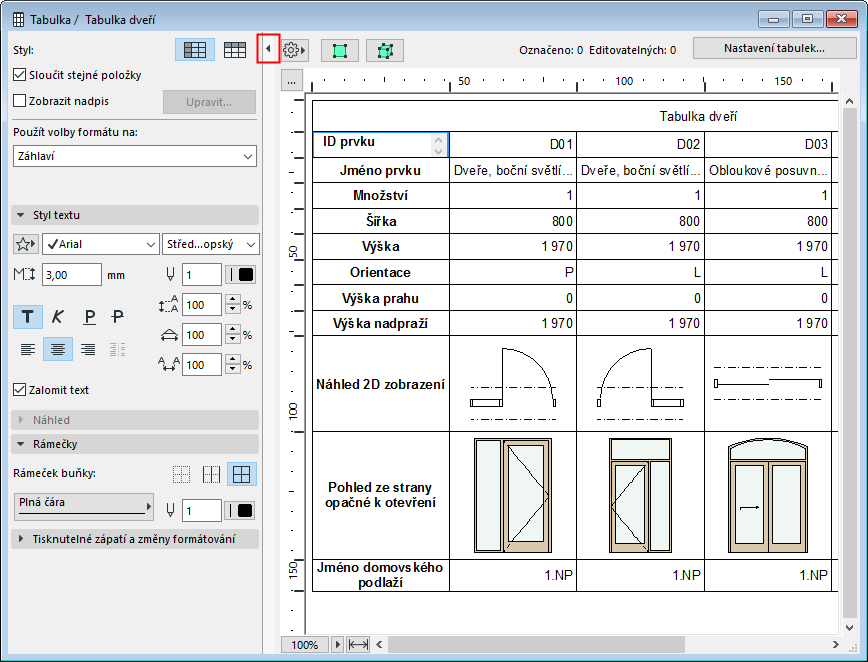Uncheck Sloučit stejné položky checkbox
This screenshot has width=868, height=662.
[20, 75]
